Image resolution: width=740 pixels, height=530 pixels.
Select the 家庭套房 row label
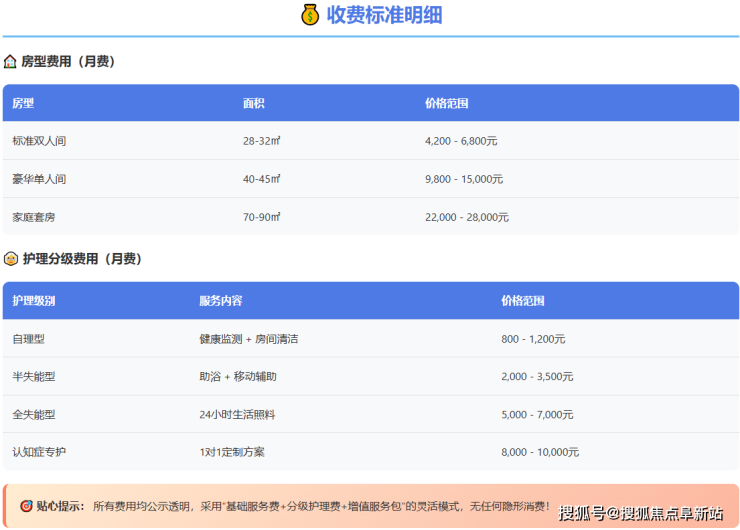pyautogui.click(x=33, y=217)
